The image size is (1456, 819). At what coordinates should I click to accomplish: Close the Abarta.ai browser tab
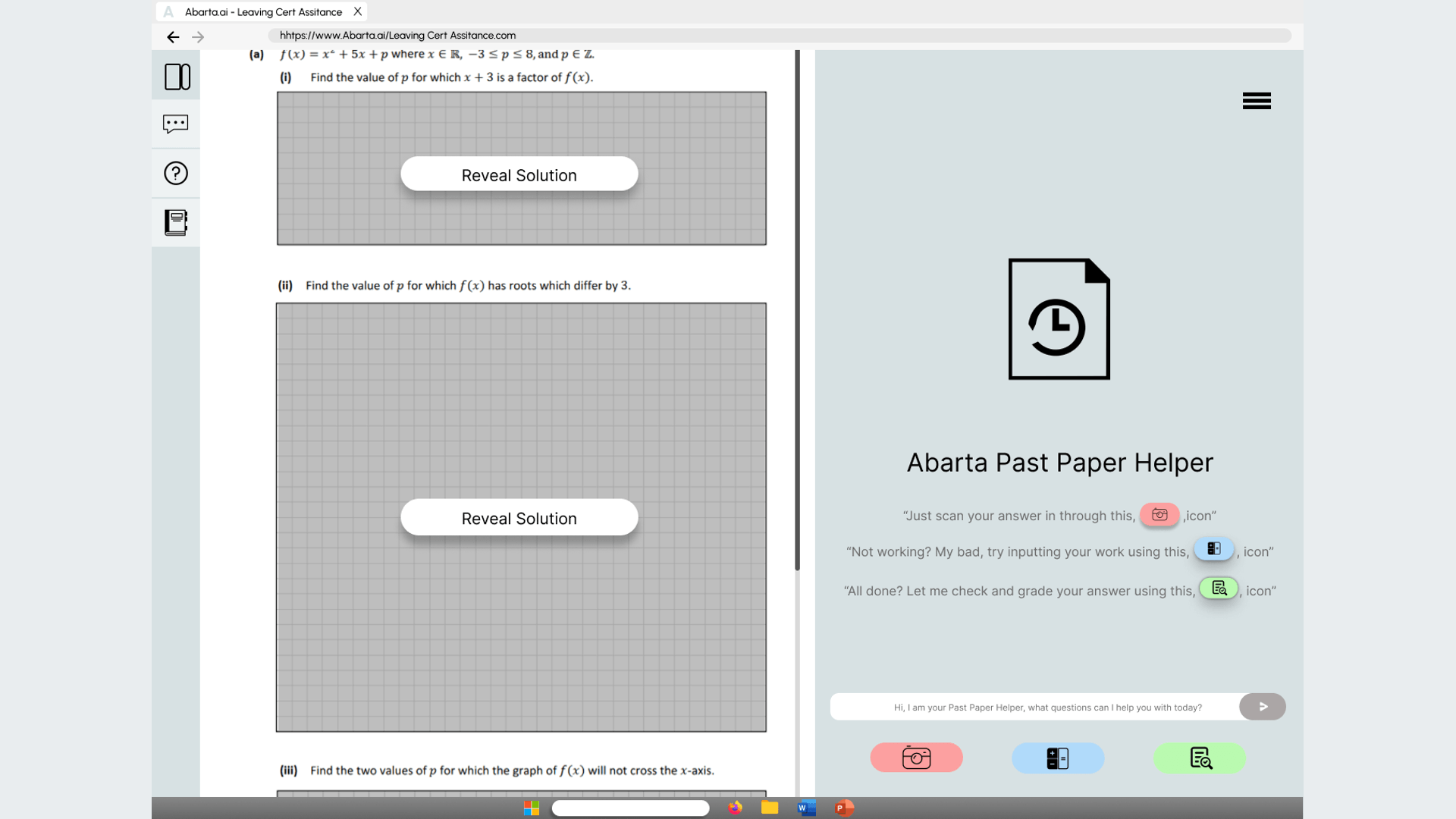358,11
